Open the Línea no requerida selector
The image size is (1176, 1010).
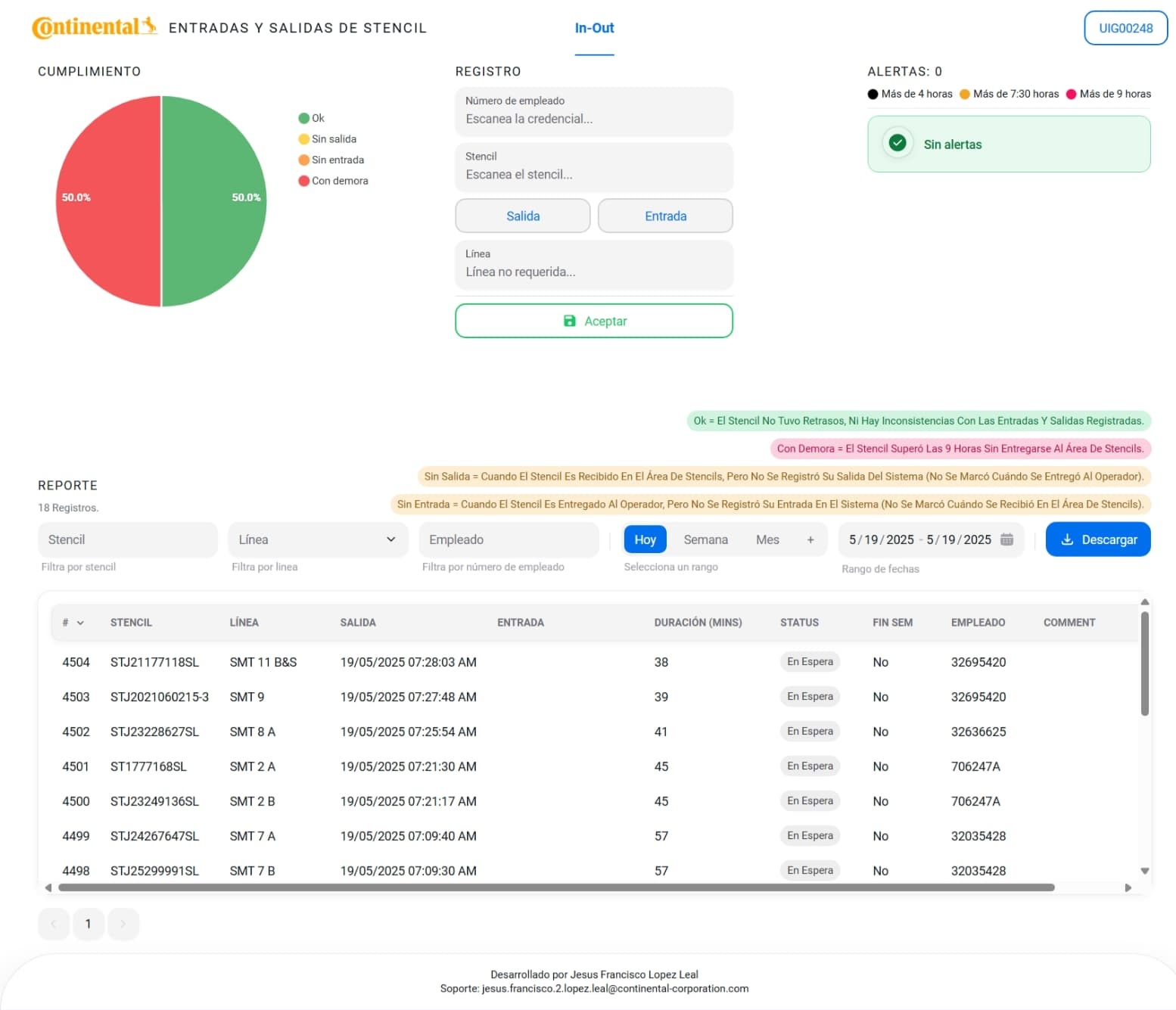point(593,265)
